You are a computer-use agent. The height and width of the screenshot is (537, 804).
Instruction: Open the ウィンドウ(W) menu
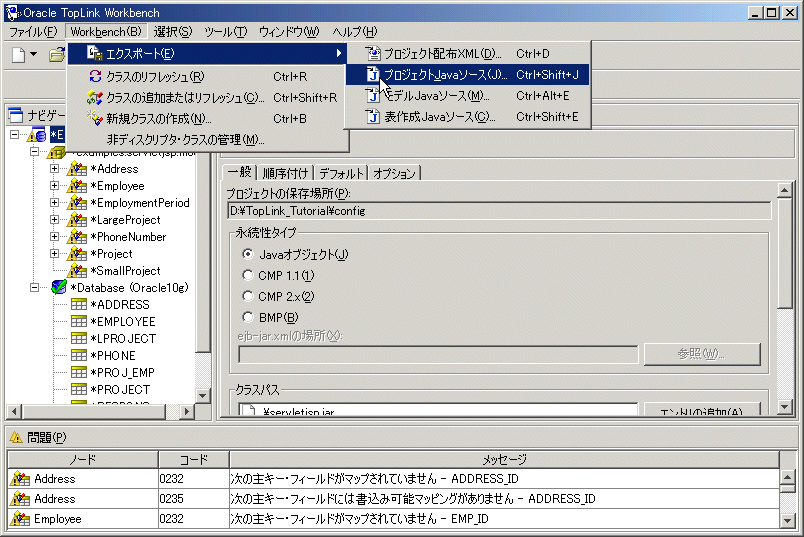click(289, 32)
